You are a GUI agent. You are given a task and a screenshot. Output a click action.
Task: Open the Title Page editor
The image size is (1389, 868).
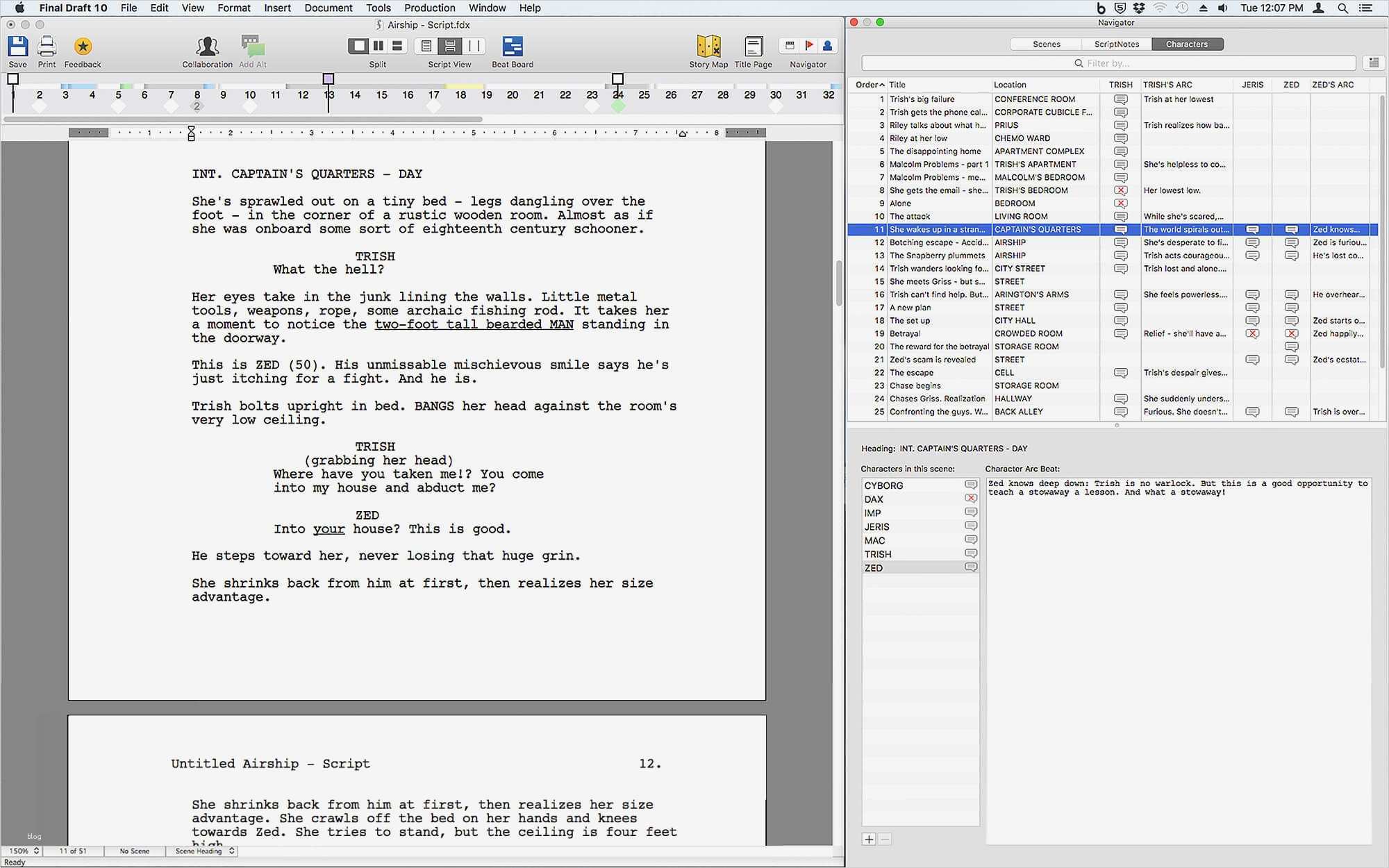pyautogui.click(x=753, y=47)
